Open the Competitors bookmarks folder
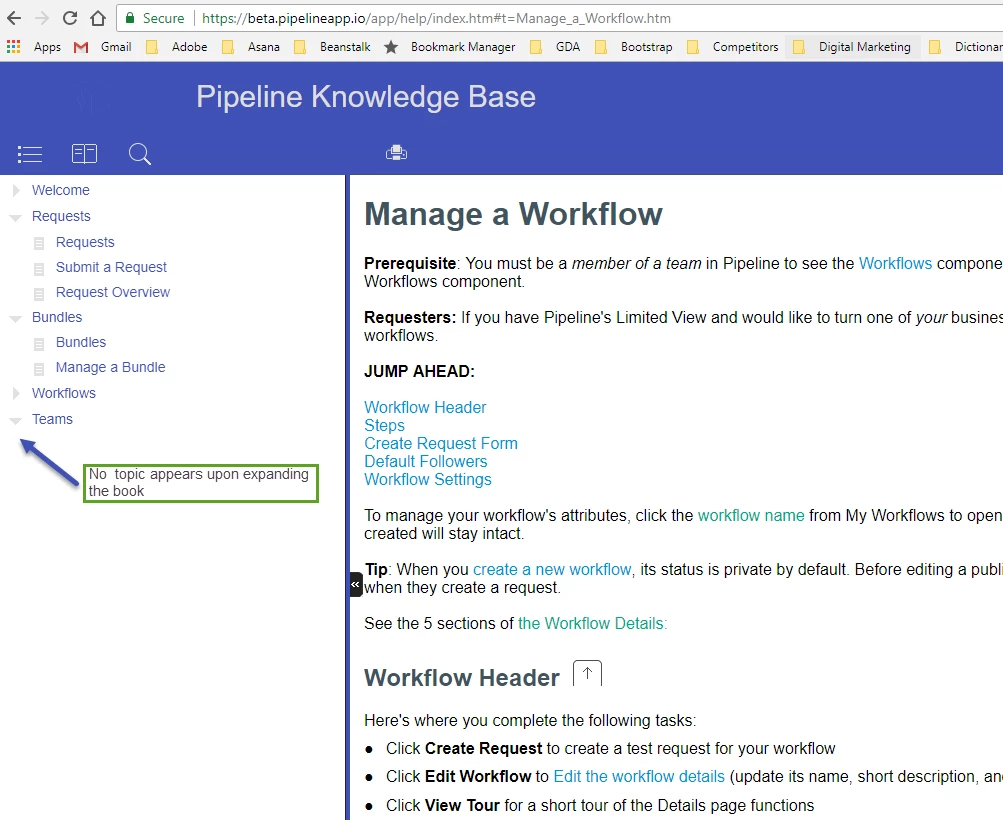Image resolution: width=1003 pixels, height=820 pixels. tap(733, 47)
